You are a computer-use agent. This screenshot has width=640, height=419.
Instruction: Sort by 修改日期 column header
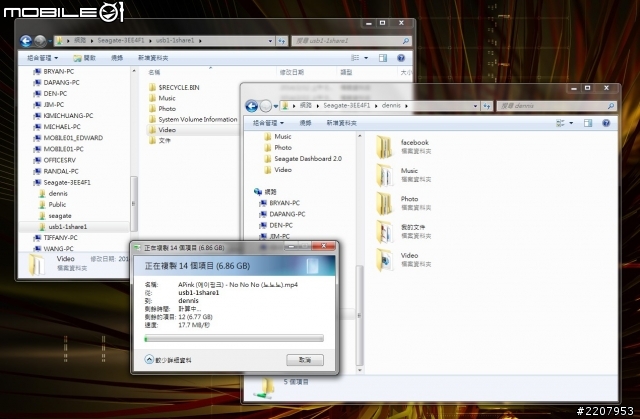click(292, 72)
